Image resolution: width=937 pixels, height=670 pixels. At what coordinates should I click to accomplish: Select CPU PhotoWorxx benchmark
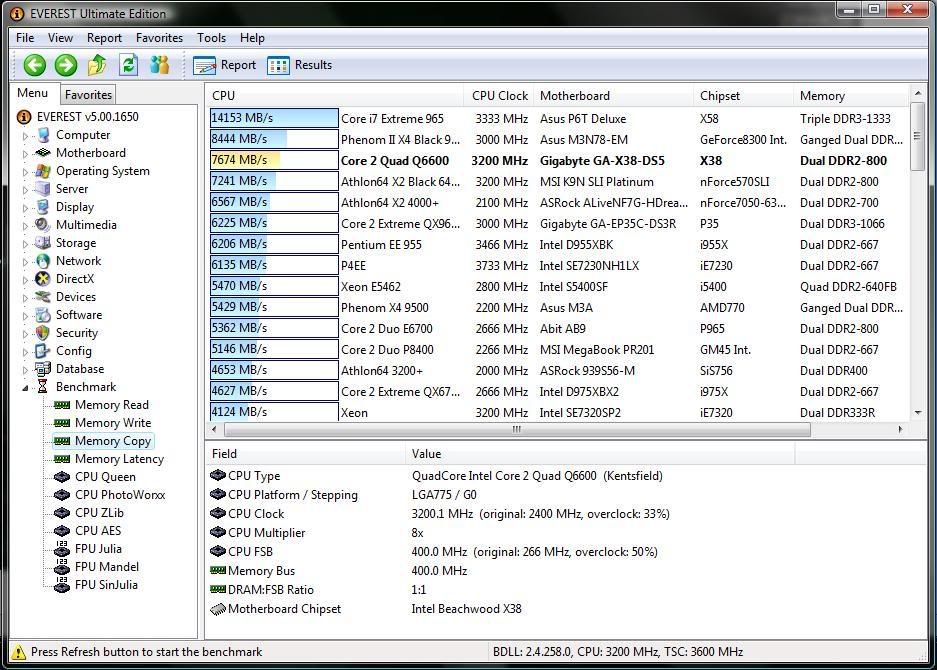point(120,495)
